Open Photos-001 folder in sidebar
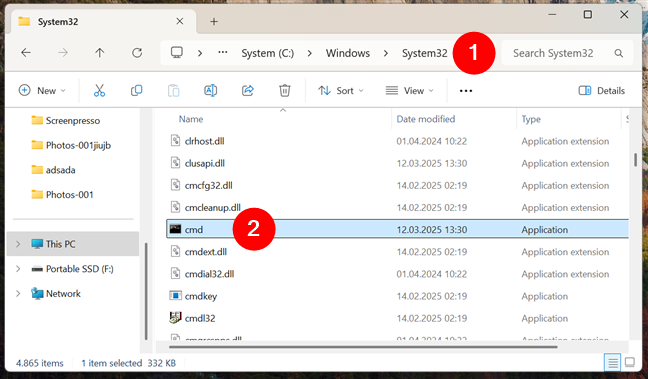 pyautogui.click(x=62, y=194)
